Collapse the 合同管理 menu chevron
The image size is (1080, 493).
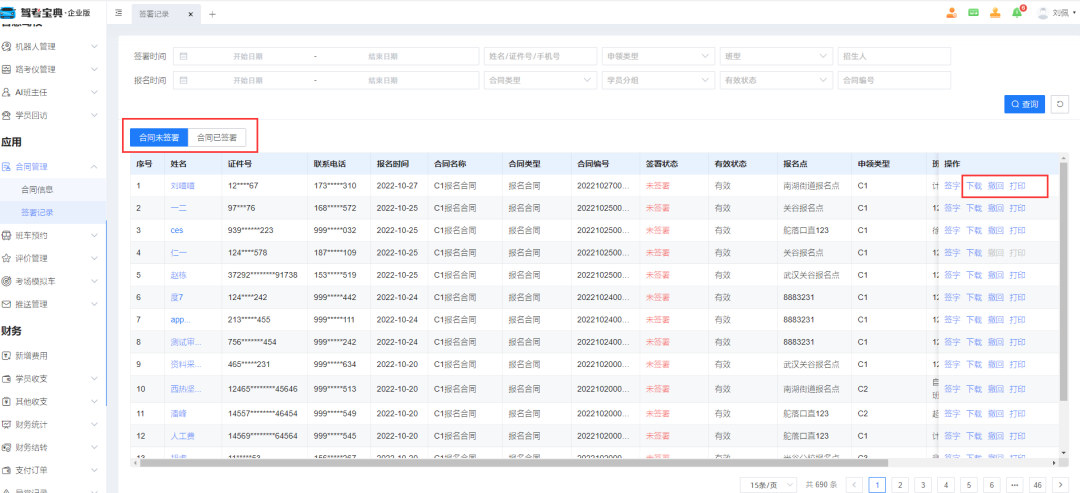pos(94,167)
